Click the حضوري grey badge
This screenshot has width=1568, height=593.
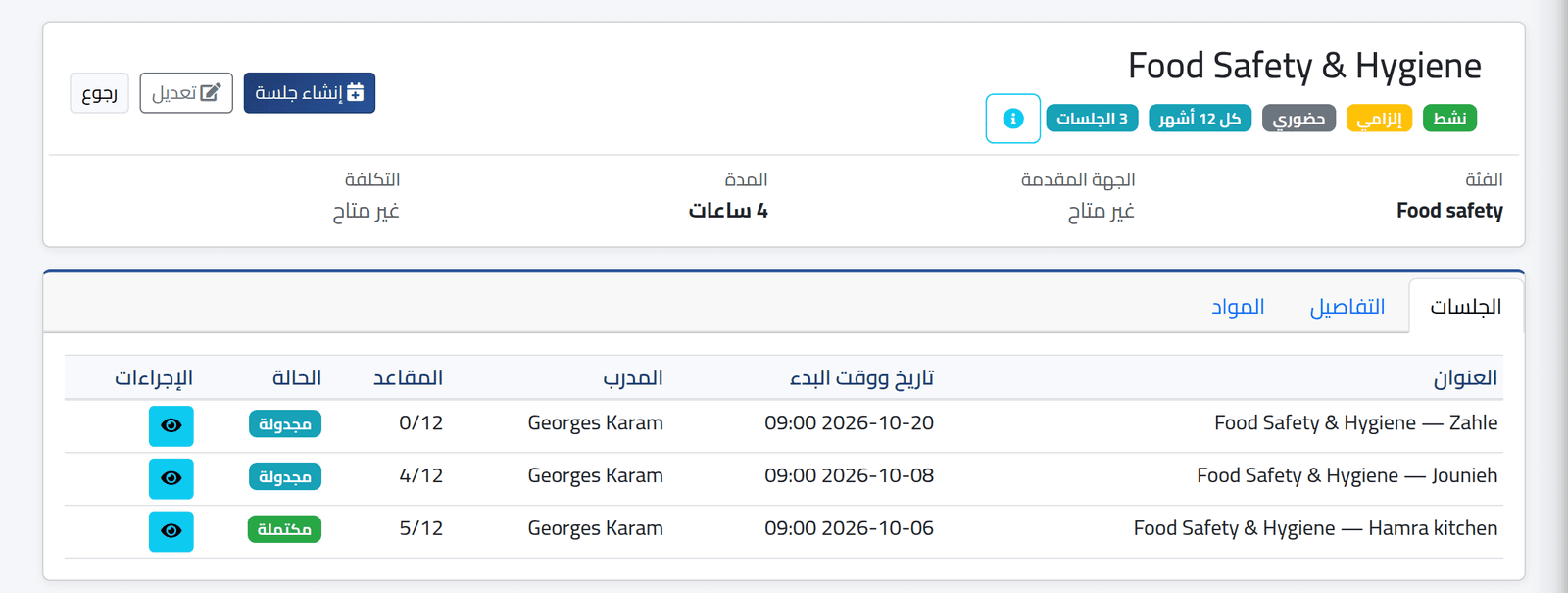(x=1298, y=119)
